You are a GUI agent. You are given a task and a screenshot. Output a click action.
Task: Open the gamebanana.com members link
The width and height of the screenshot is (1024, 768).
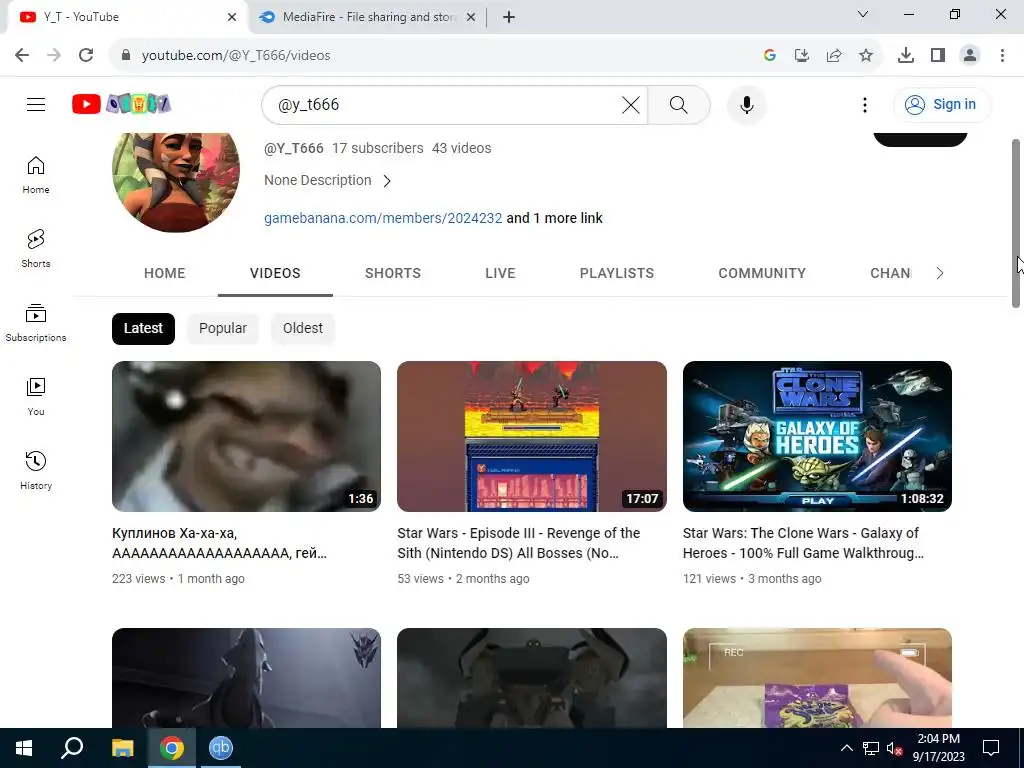383,218
